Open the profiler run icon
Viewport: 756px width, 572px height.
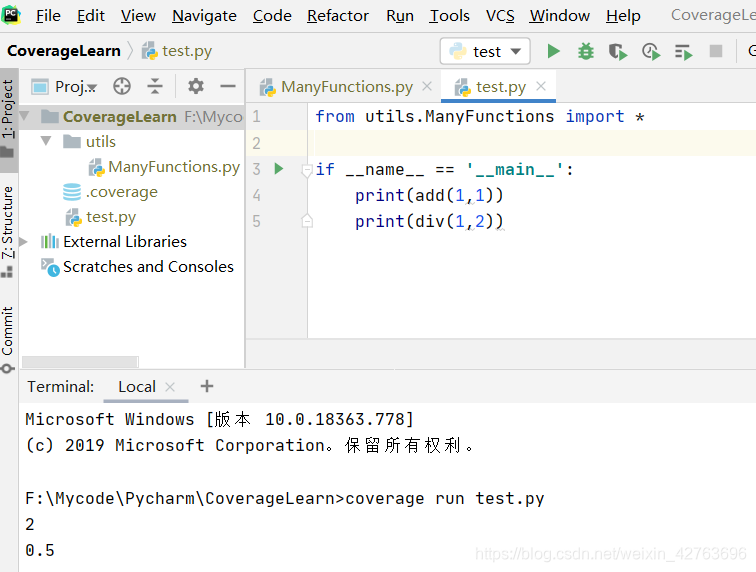pos(651,51)
